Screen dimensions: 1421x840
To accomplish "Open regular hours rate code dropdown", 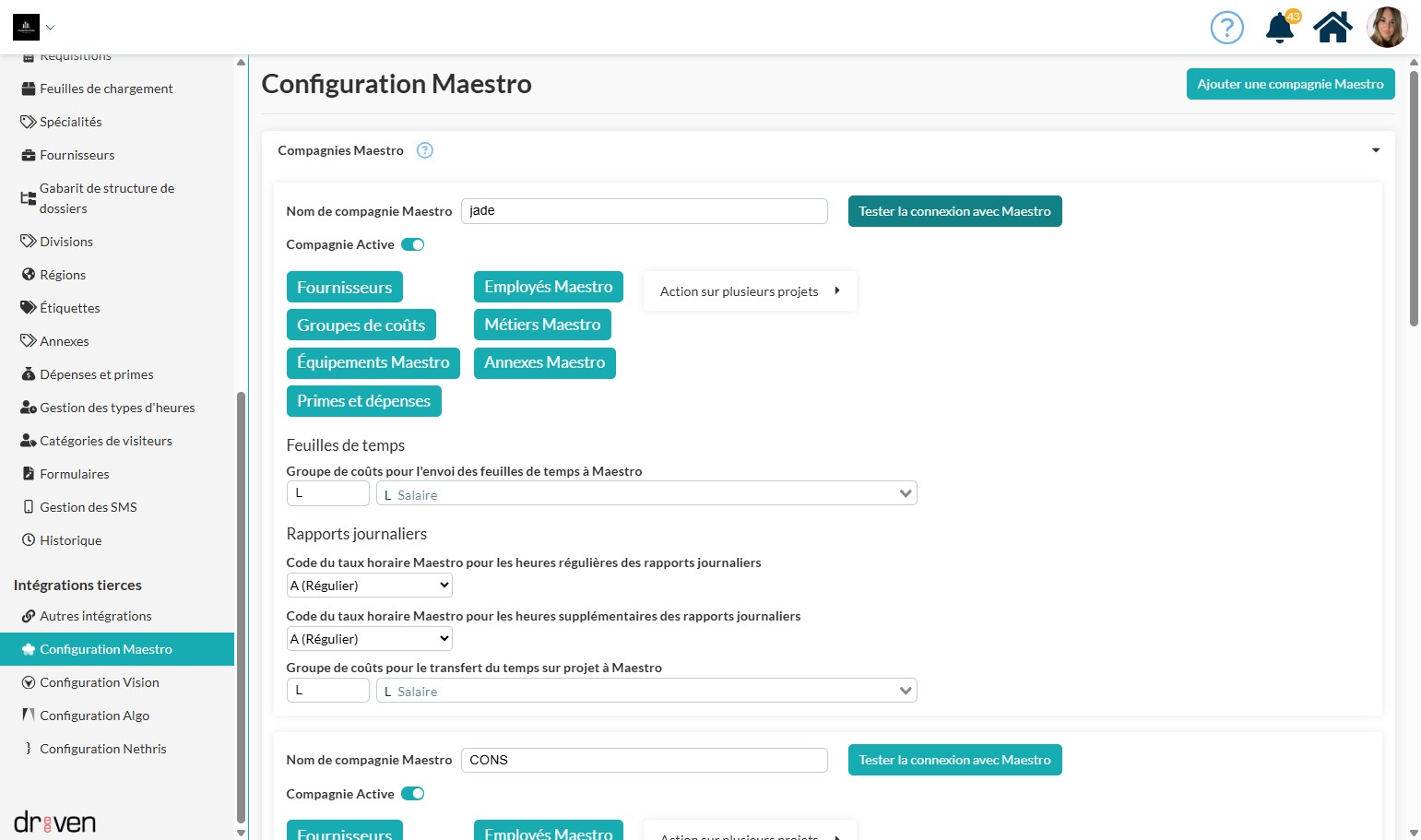I will coord(370,586).
